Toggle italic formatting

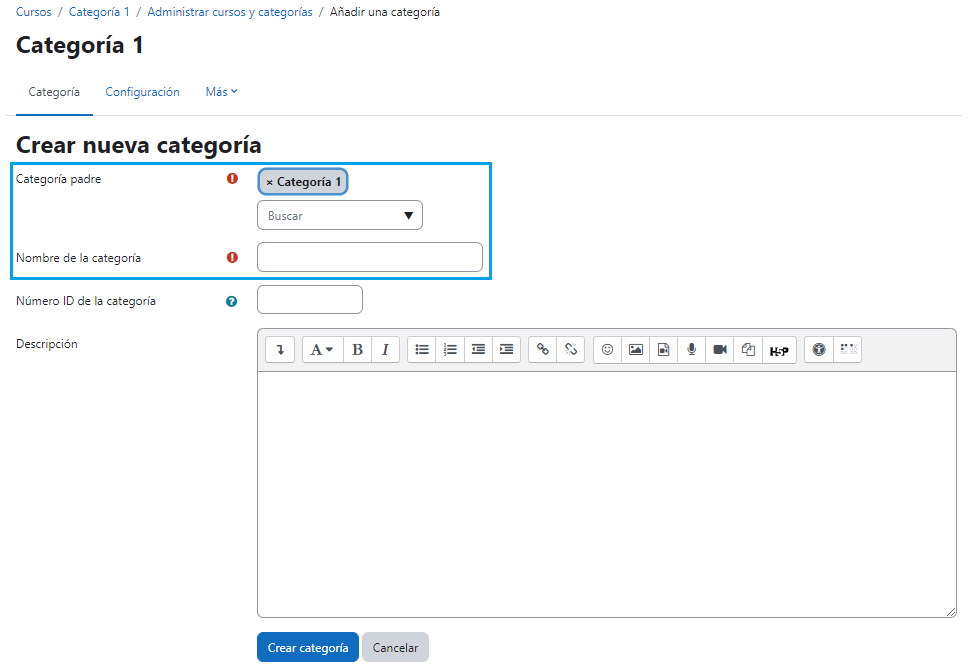(x=385, y=349)
